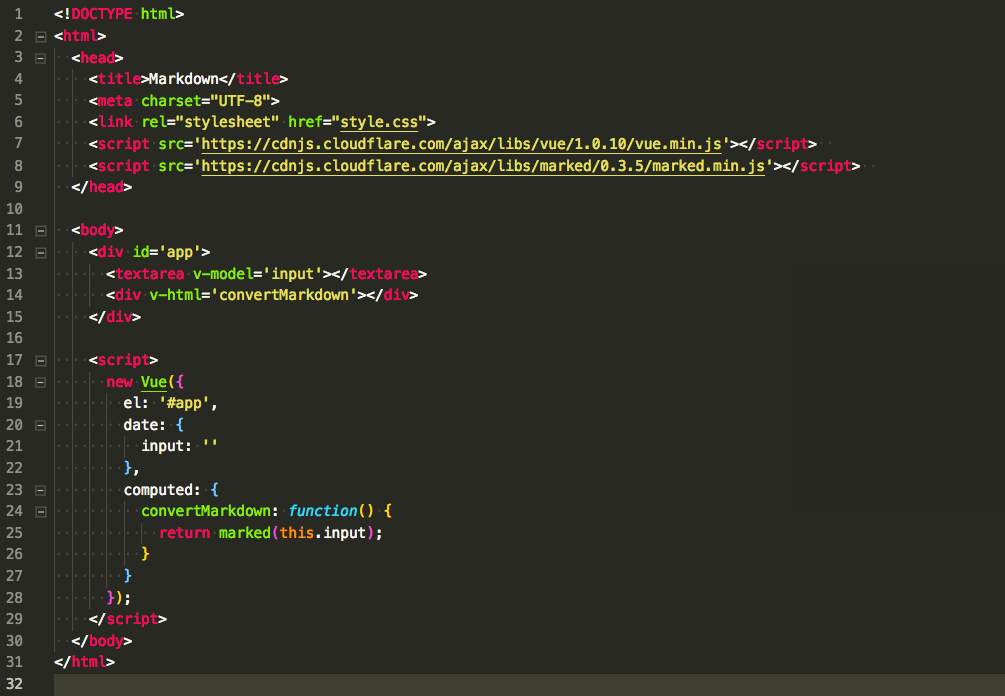Click the 'convertMarkdown' string on line 14
This screenshot has height=696, width=1005.
[x=284, y=295]
